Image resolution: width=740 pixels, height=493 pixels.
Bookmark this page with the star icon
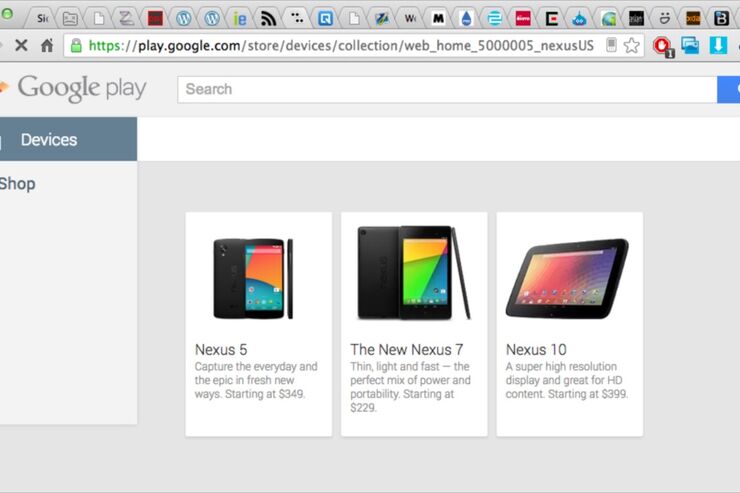(631, 46)
